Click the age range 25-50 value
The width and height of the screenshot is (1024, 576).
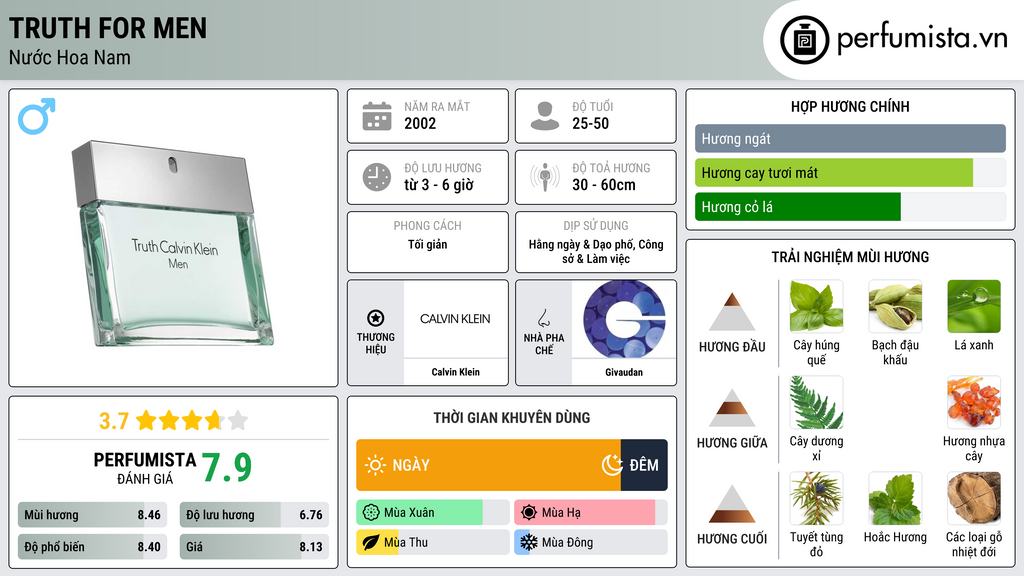coord(590,123)
